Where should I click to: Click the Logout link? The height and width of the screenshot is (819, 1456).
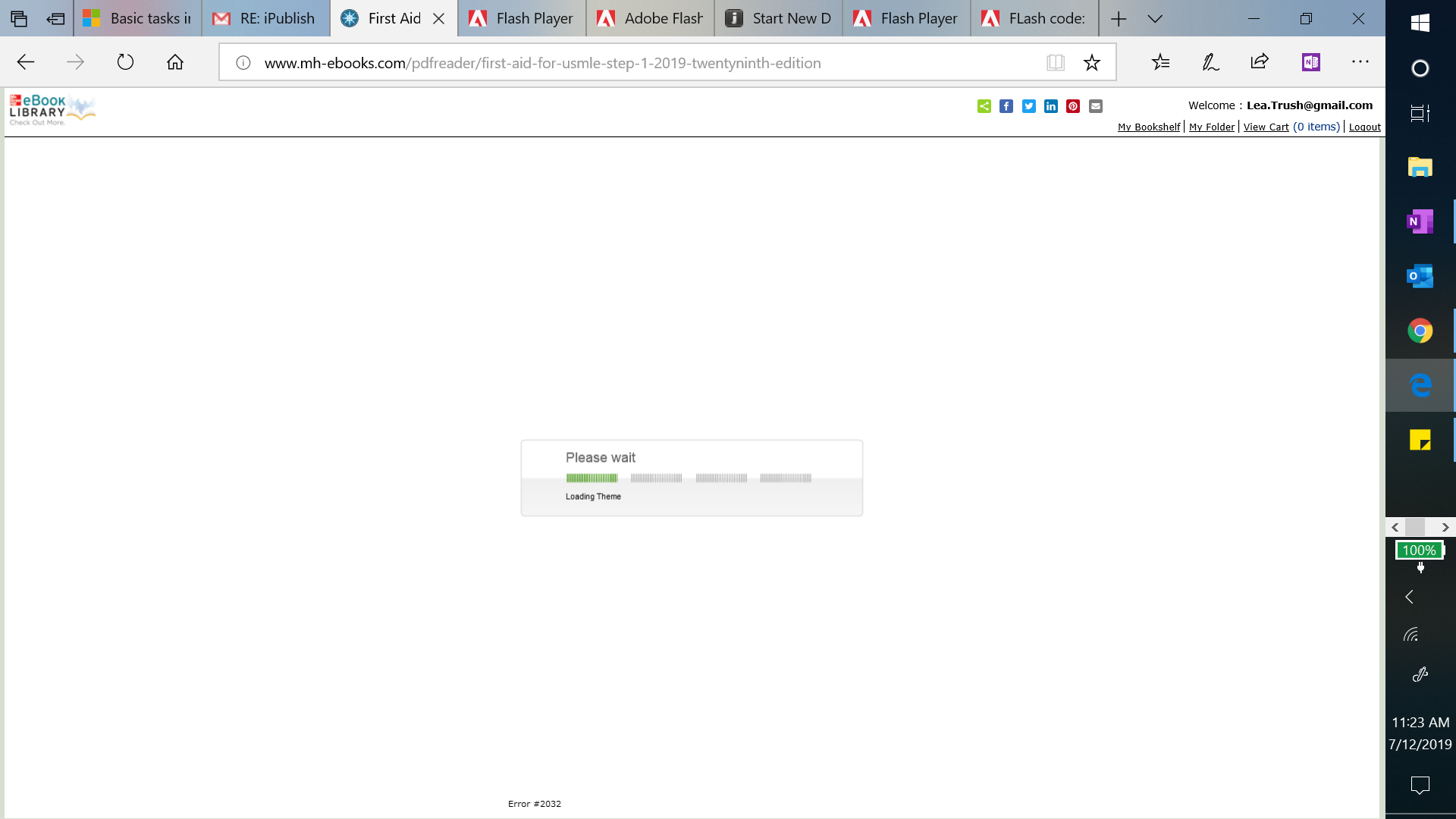pos(1364,127)
